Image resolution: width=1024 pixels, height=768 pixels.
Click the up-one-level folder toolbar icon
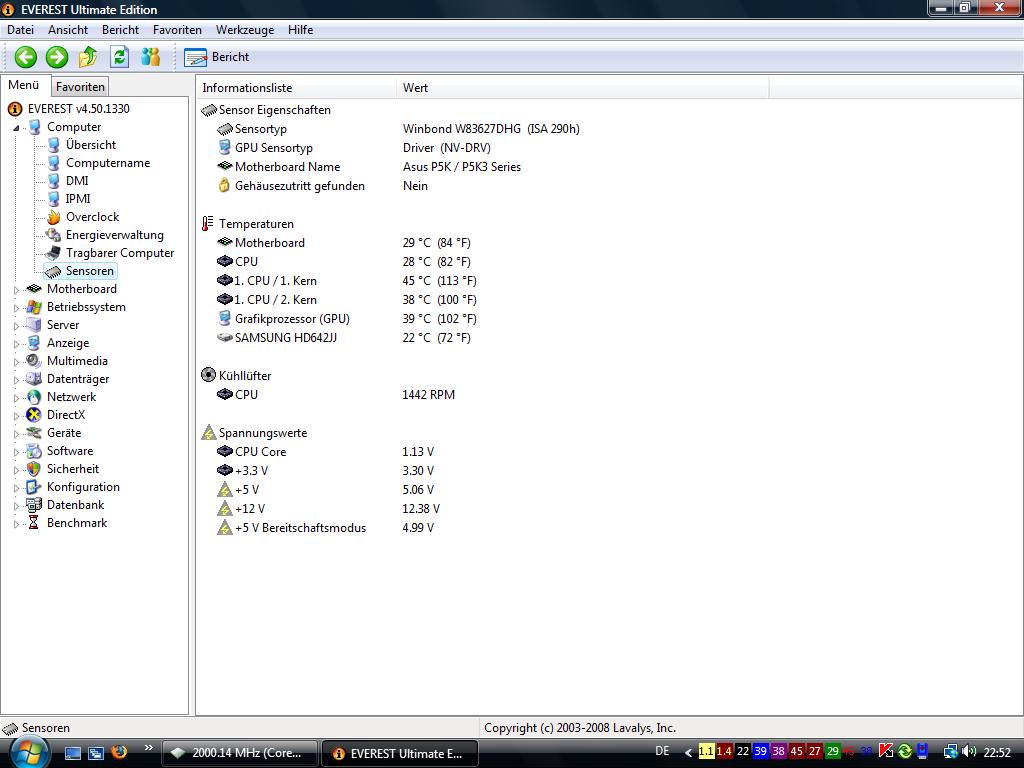coord(88,57)
